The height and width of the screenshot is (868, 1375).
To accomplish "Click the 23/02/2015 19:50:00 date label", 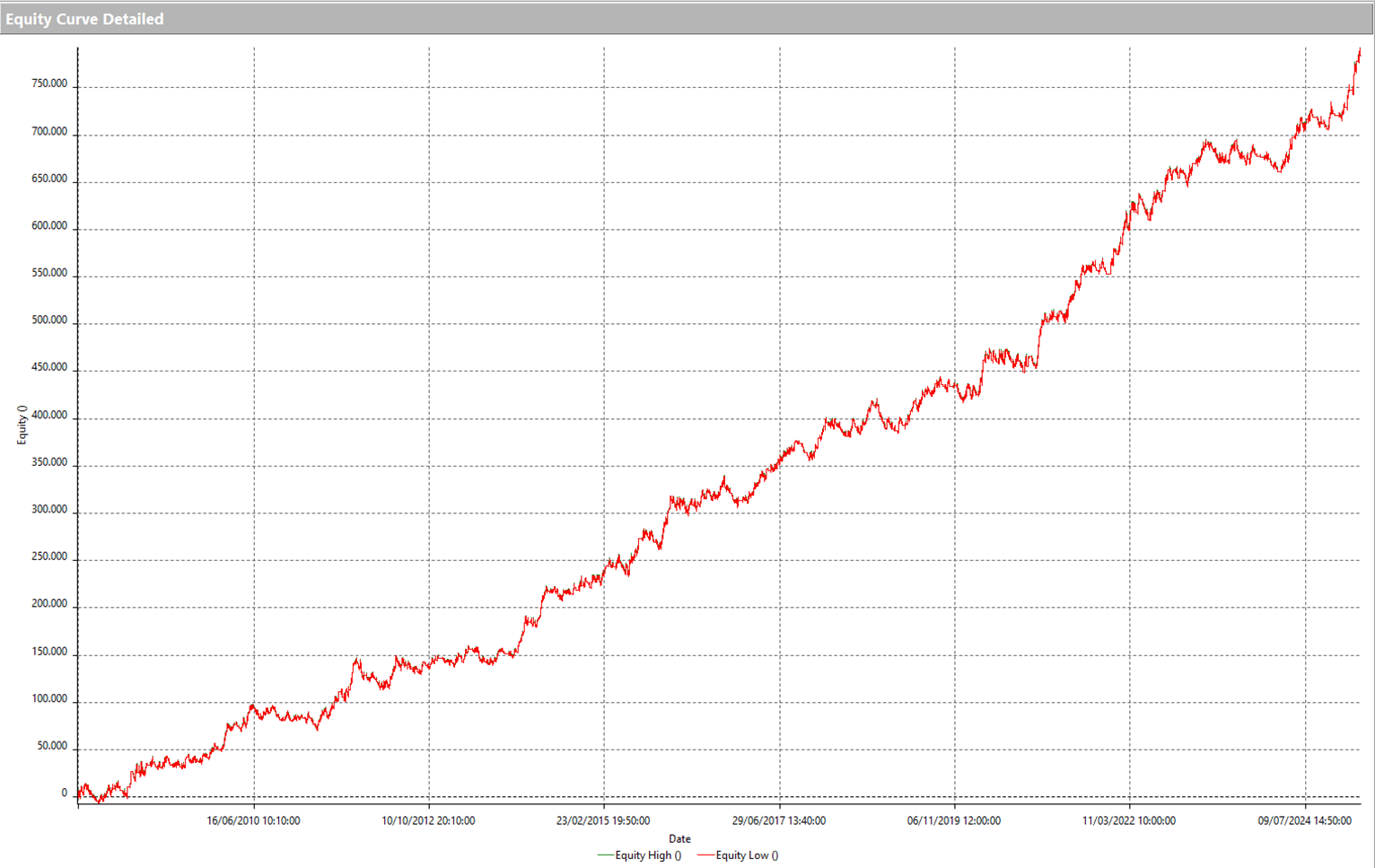I will tap(603, 820).
